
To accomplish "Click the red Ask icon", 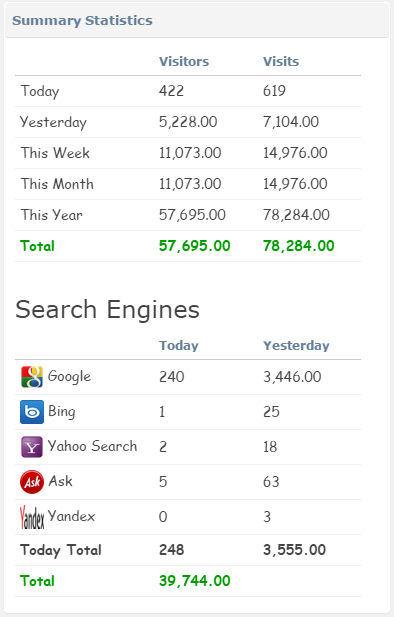I will pyautogui.click(x=32, y=482).
